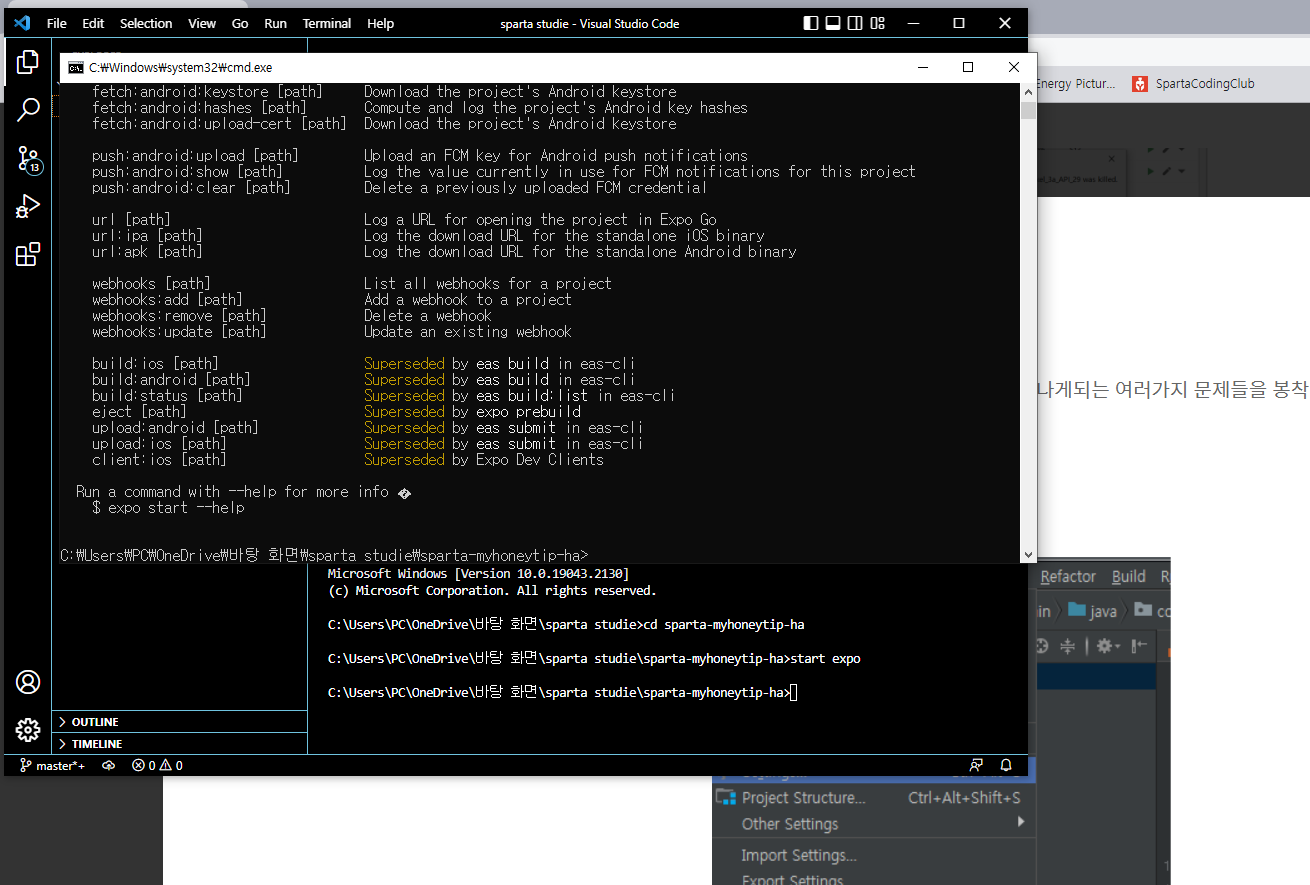
Task: Click the 'Microsoft Windows [Version 10.0.19043.2130]' line
Action: click(478, 574)
